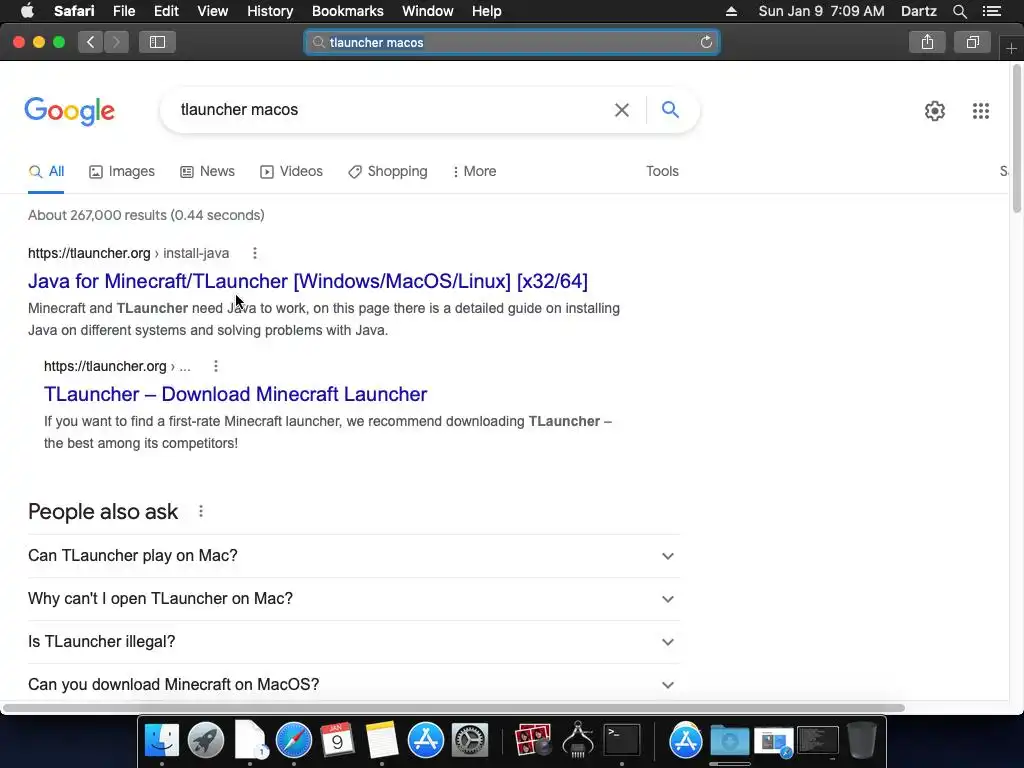Open Calendar in the dock
This screenshot has width=1024, height=768.
(x=338, y=740)
